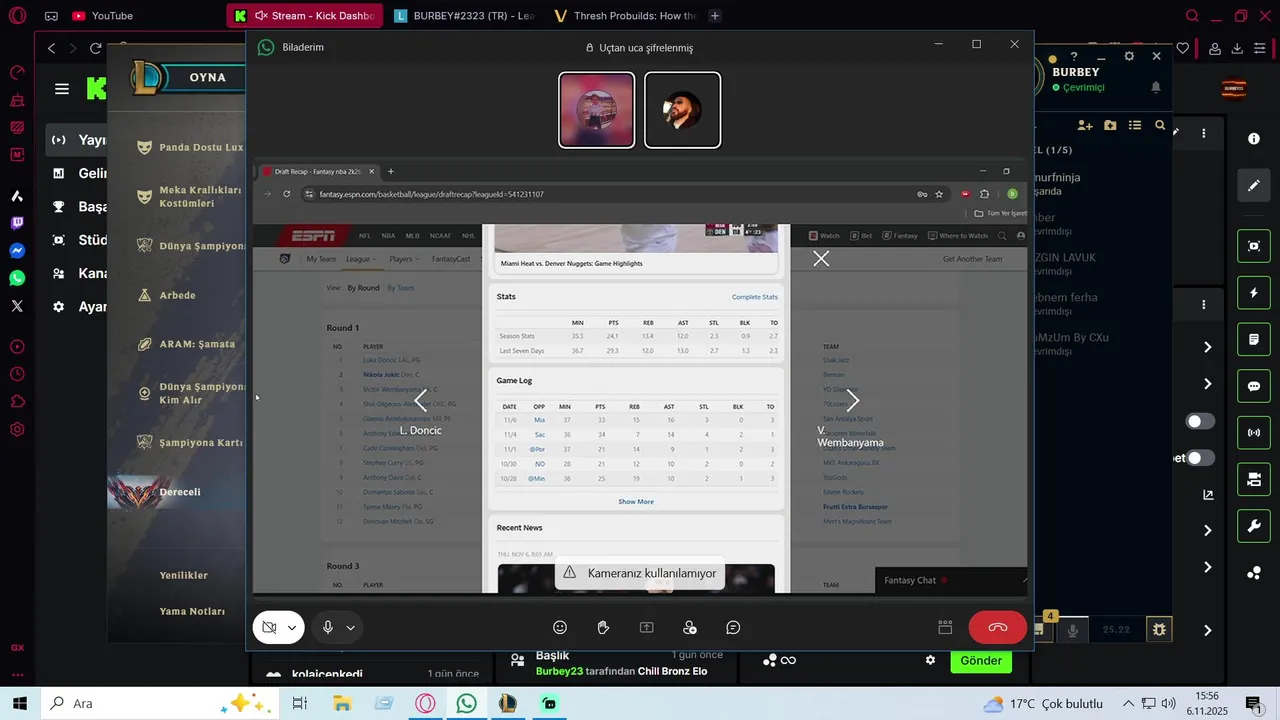Close the player card overlay

click(x=821, y=259)
